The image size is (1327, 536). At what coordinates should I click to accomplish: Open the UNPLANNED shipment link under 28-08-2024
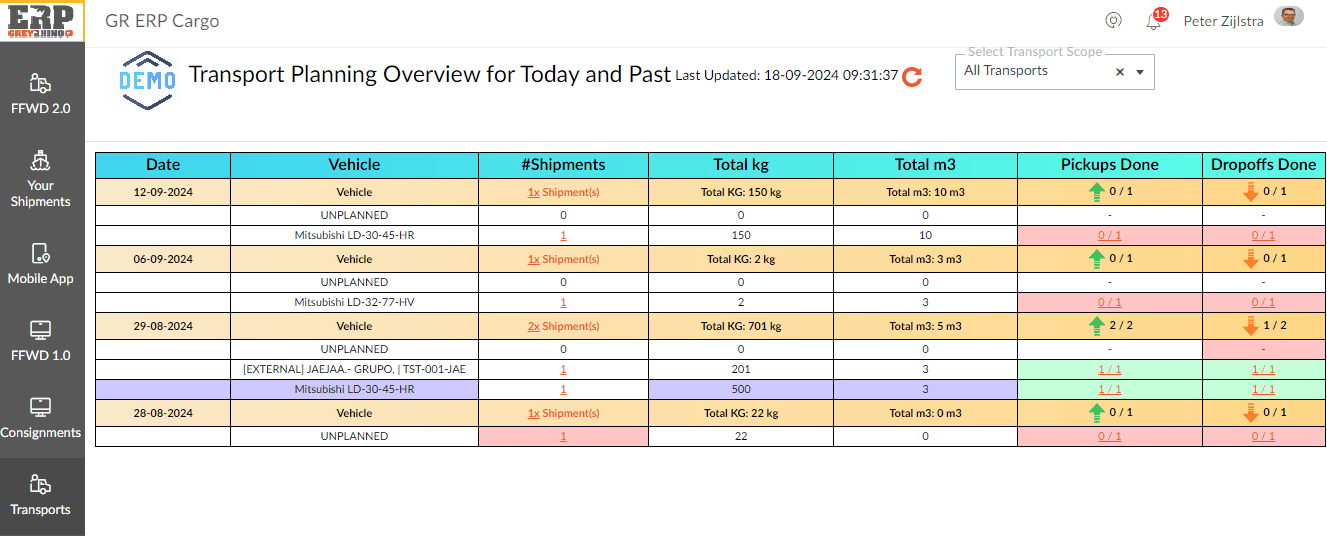563,436
